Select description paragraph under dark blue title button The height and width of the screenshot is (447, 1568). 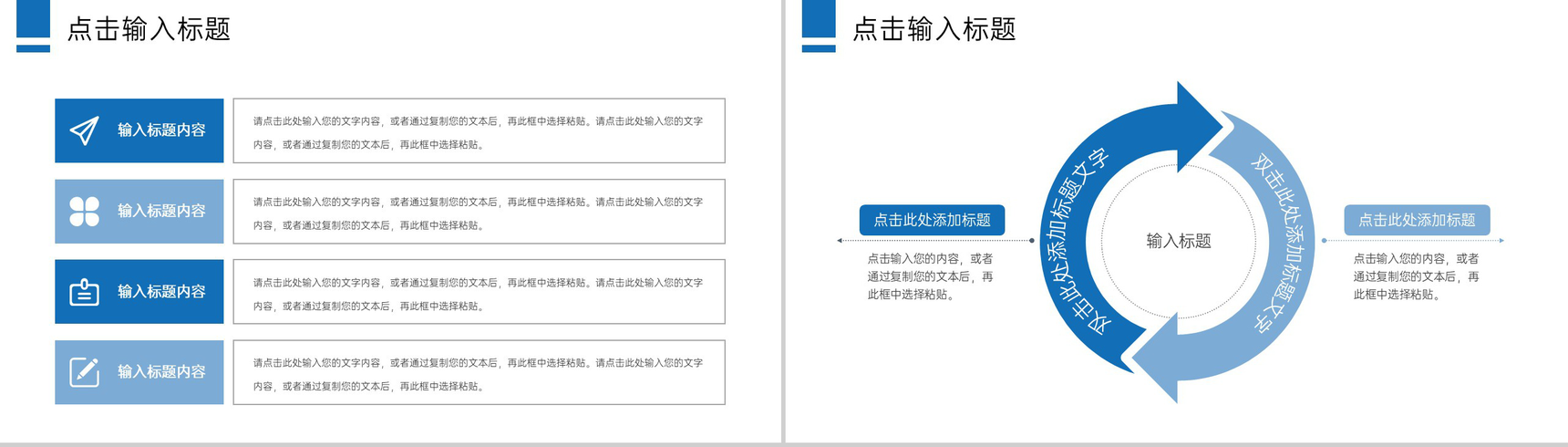931,276
